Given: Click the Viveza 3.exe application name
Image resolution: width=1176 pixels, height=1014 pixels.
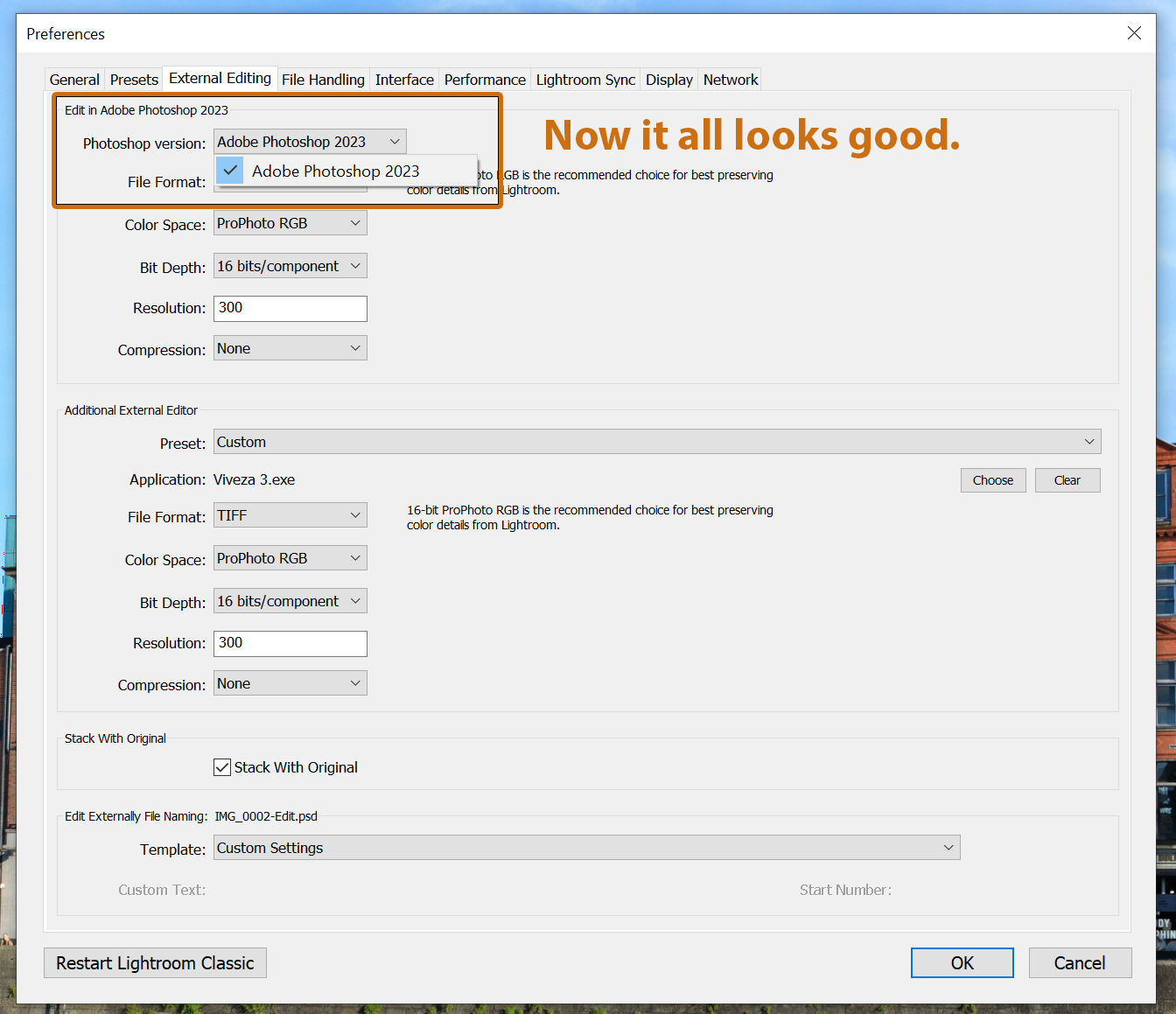Looking at the screenshot, I should (x=255, y=479).
